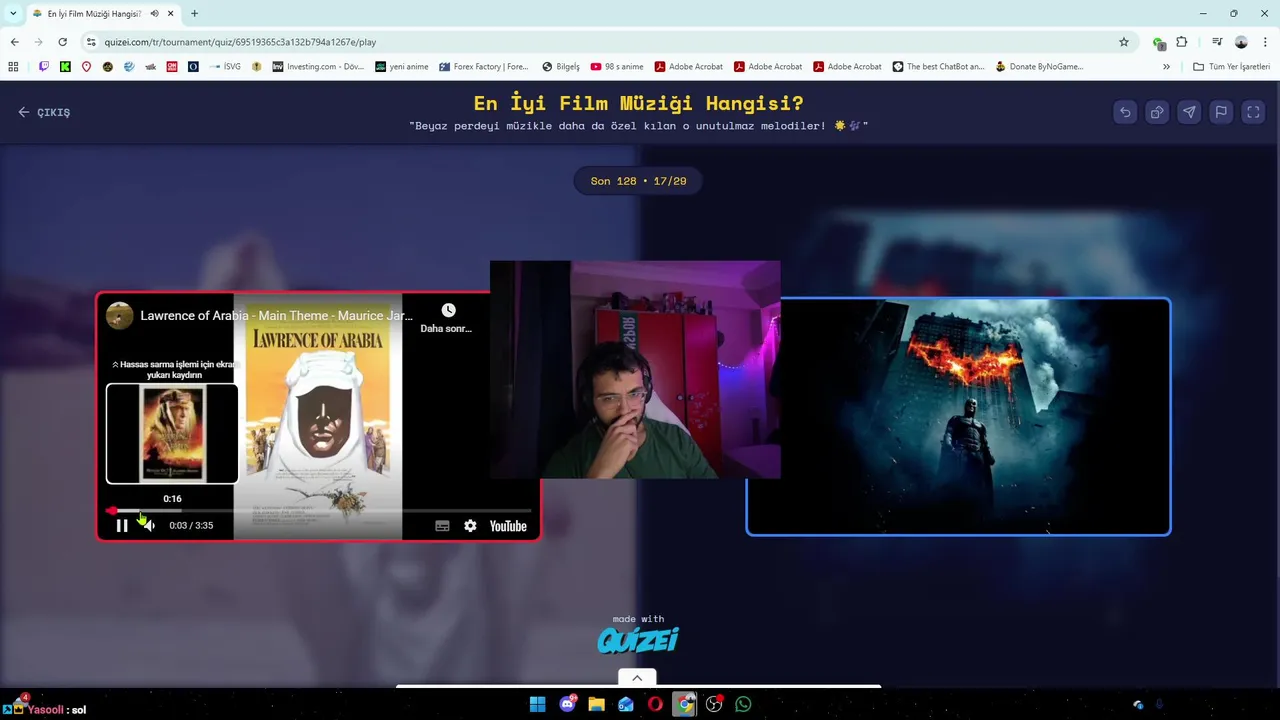Open the İSVG bookmark

(x=225, y=67)
